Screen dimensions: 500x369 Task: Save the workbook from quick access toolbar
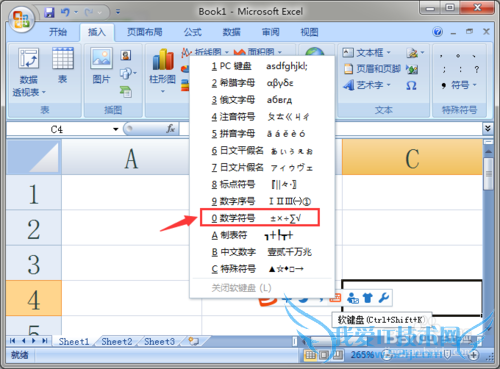pyautogui.click(x=49, y=13)
